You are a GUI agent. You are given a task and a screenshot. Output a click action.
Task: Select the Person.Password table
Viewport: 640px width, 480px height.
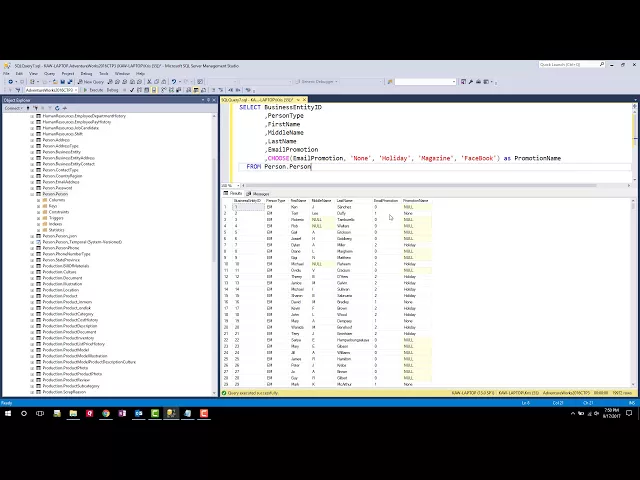pos(57,188)
